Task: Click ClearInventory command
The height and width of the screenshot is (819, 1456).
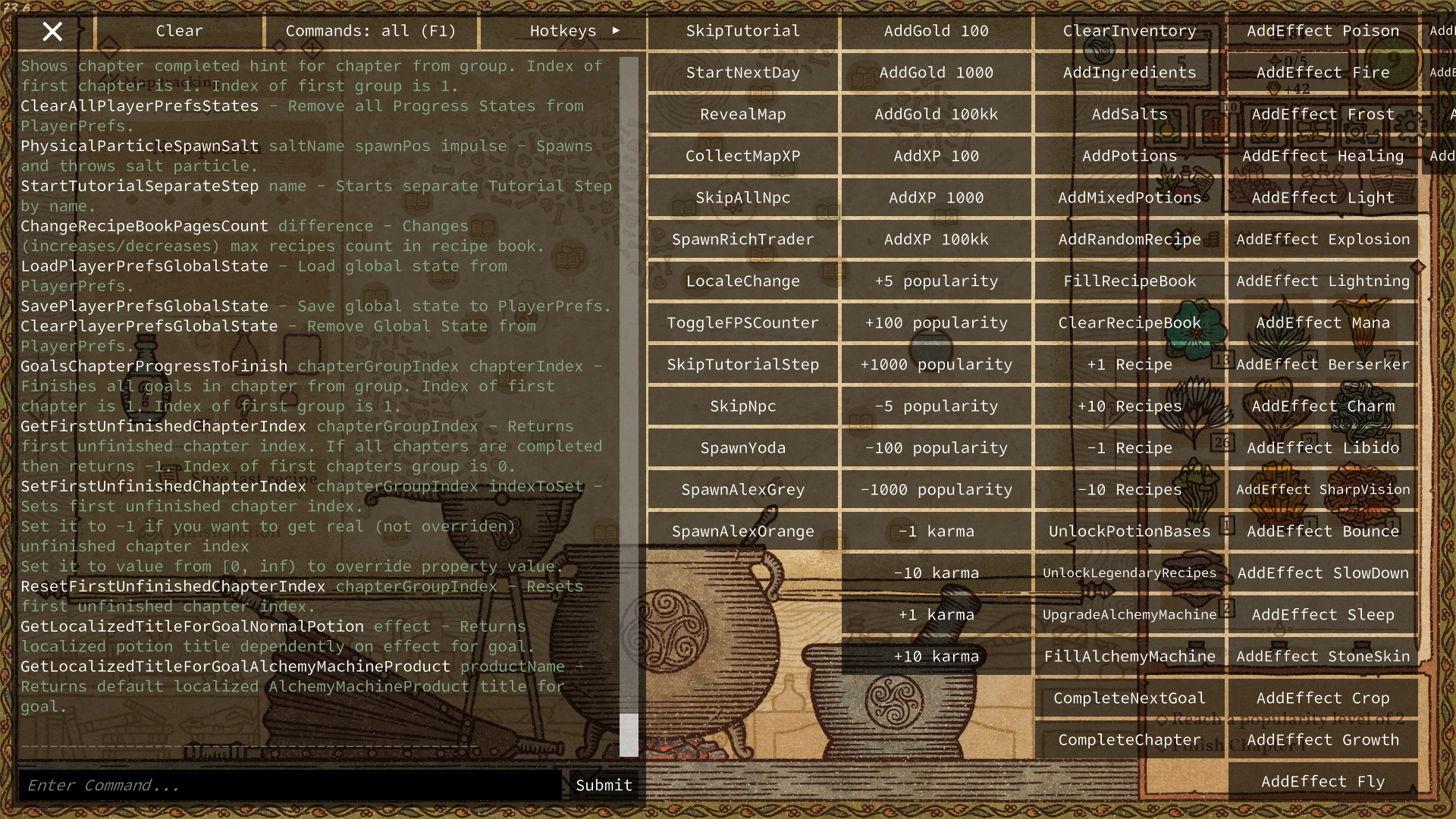Action: (x=1129, y=30)
